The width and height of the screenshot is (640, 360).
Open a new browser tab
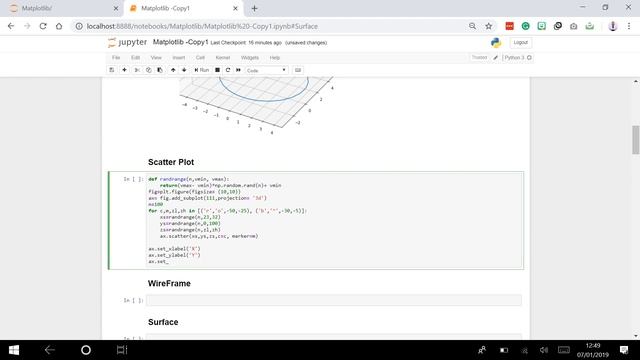pyautogui.click(x=254, y=8)
